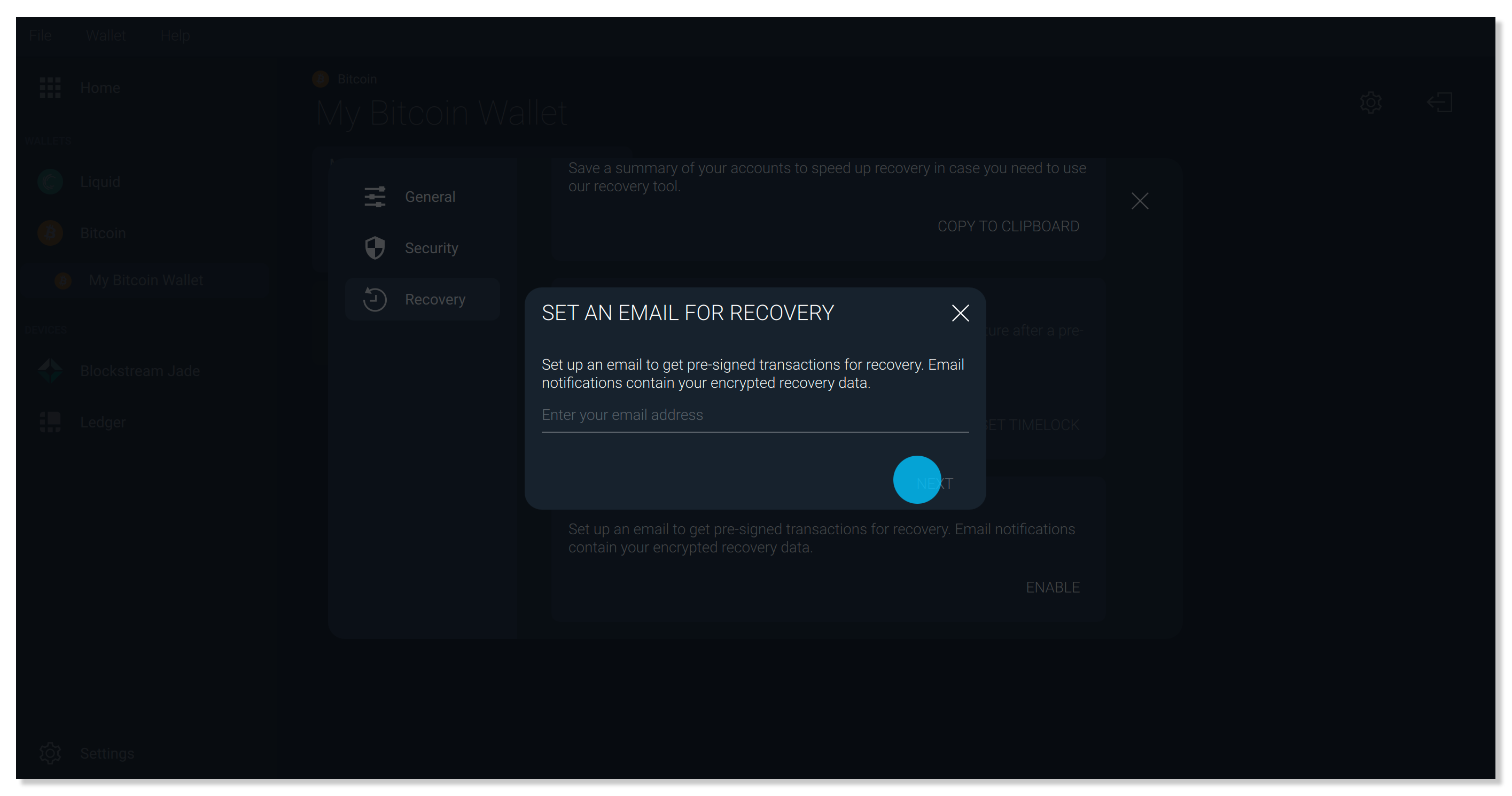Screen dimensions: 1512x796
Task: Close the Set an Email for Recovery dialog
Action: click(x=960, y=313)
